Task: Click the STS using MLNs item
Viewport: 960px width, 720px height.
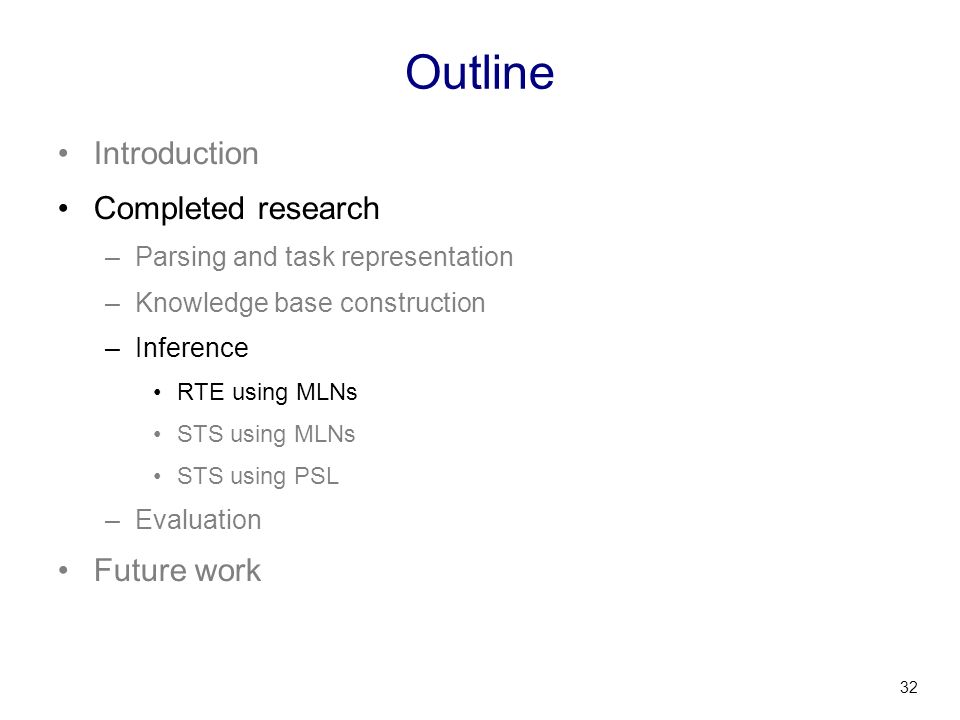Action: pos(266,434)
